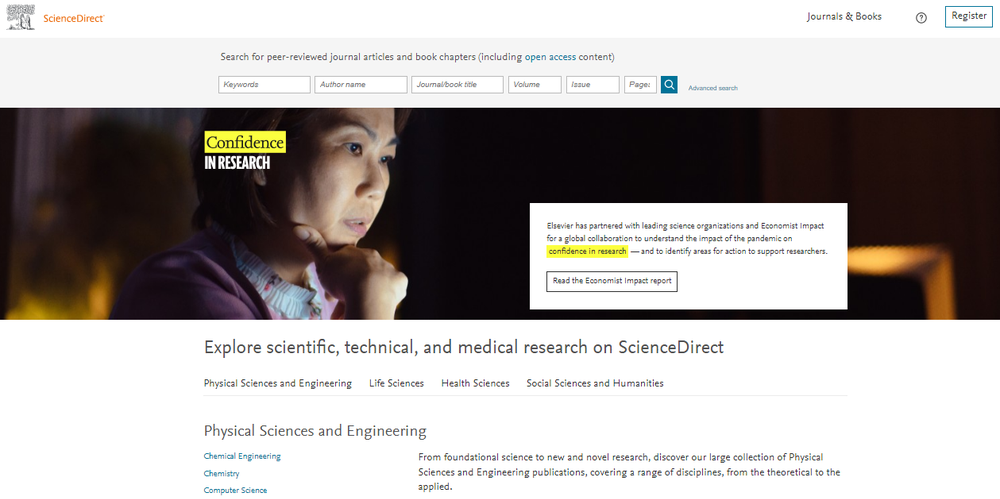This screenshot has width=1000, height=499.
Task: Open Journals & Books
Action: click(x=844, y=17)
